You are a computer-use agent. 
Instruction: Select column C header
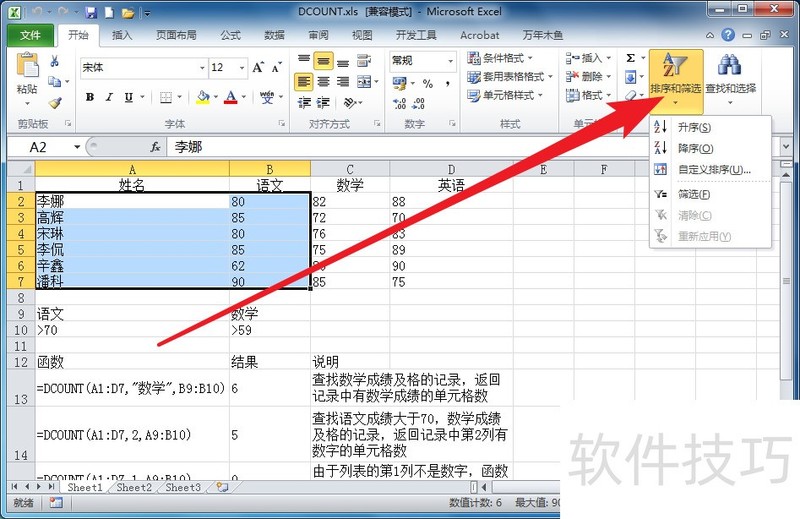350,169
